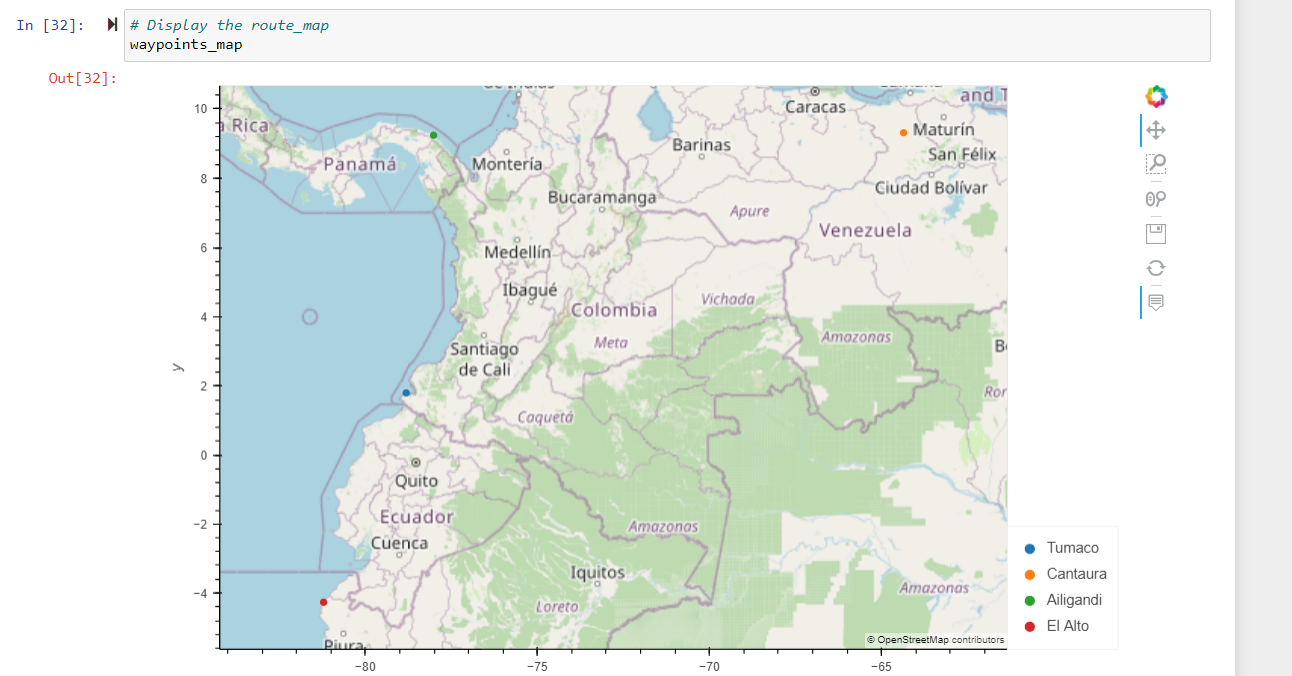Click the In [32] prompt label
Screen dimensions: 1292x676
click(50, 25)
